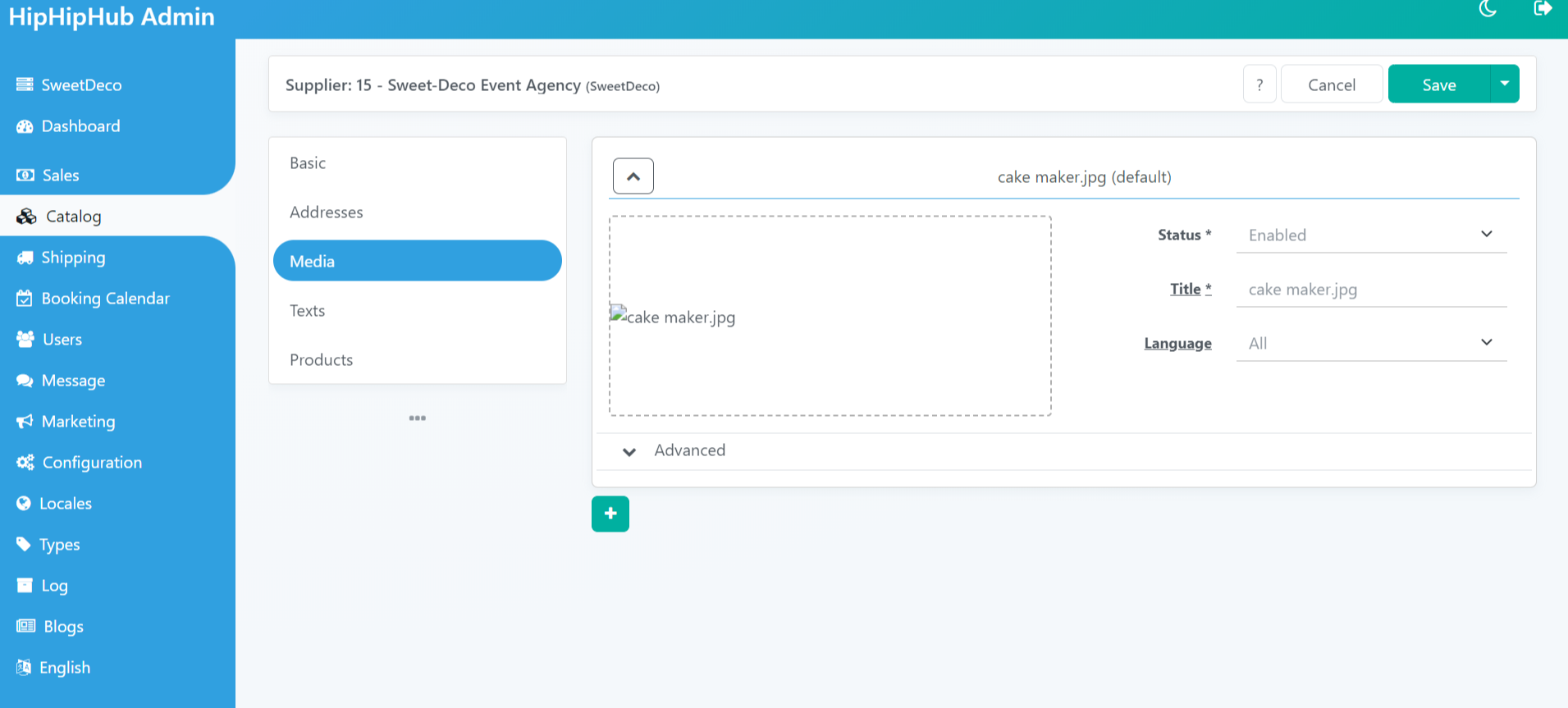Open the Language dropdown showing All
Viewport: 1568px width, 708px height.
pyautogui.click(x=1371, y=343)
